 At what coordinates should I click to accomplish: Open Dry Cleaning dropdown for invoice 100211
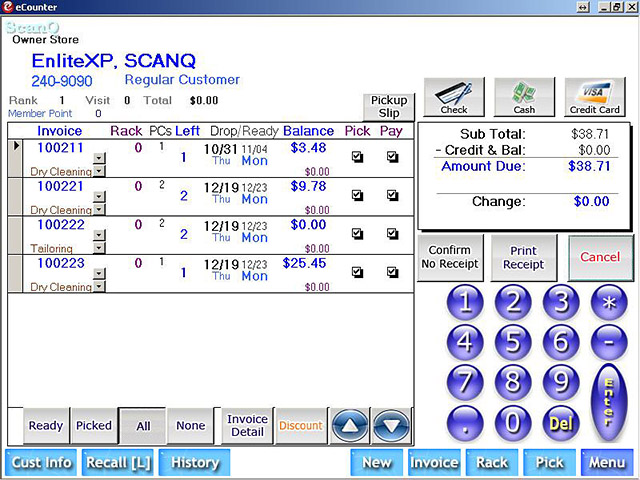99,171
